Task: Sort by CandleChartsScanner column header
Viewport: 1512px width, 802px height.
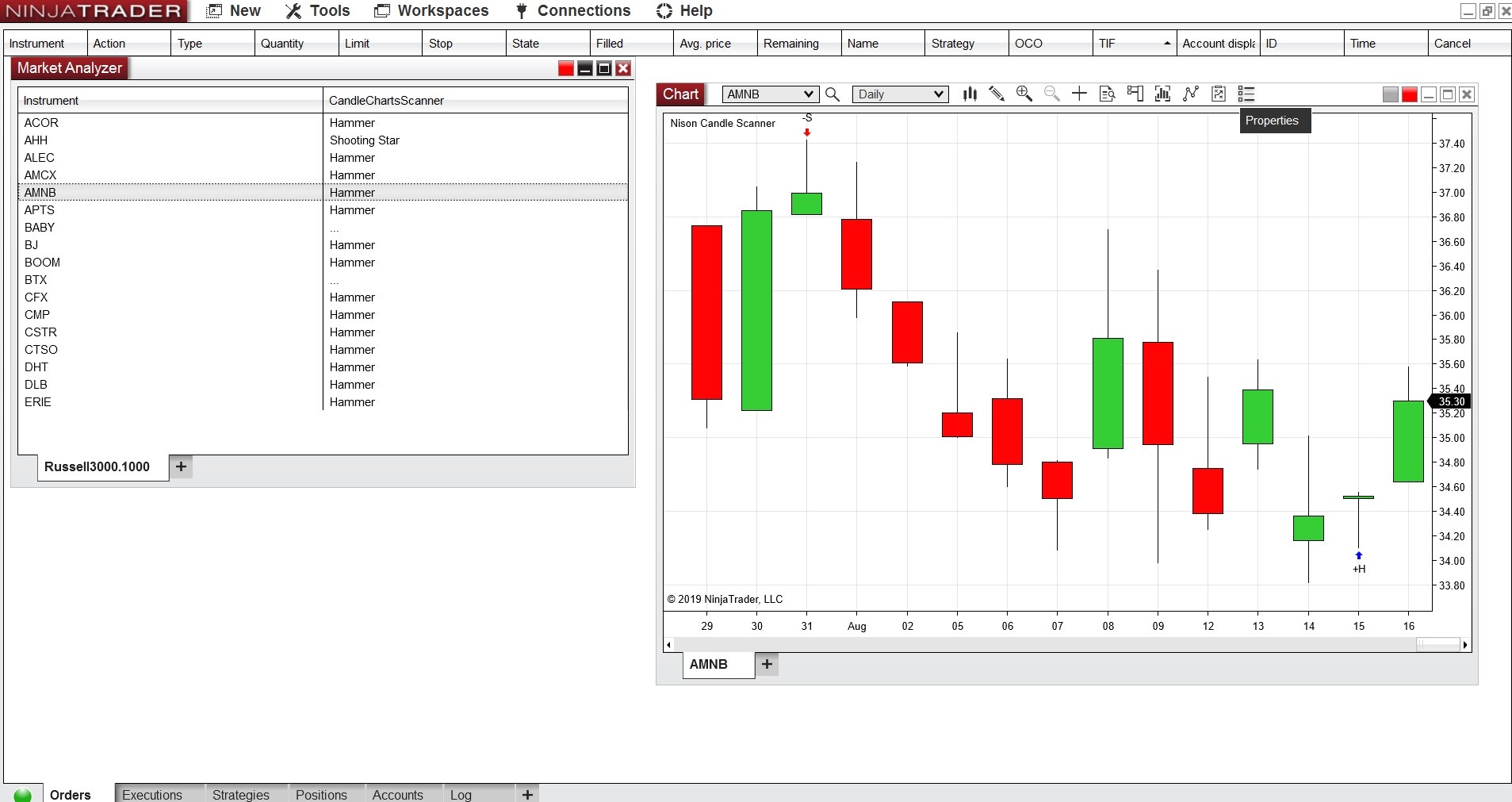Action: click(476, 101)
